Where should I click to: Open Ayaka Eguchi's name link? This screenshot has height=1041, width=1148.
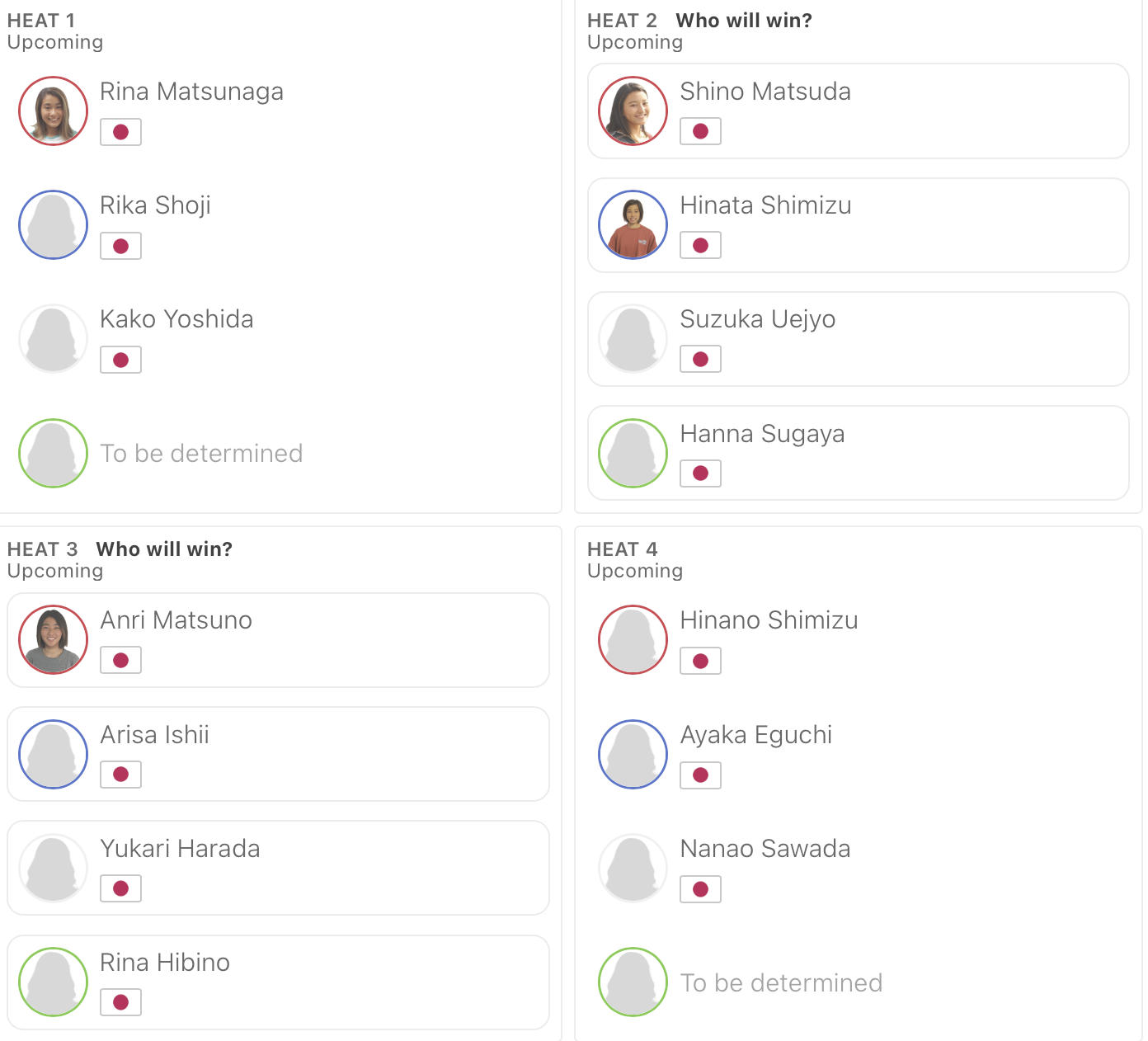click(x=756, y=735)
